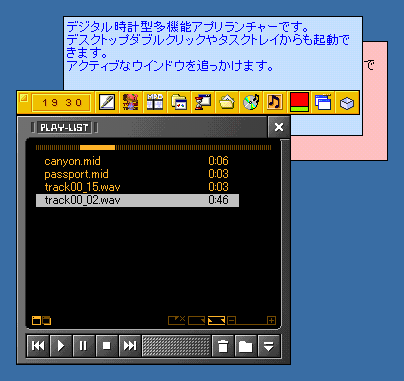
Task: Toggle the middle playlist mode icon
Action: 196,321
